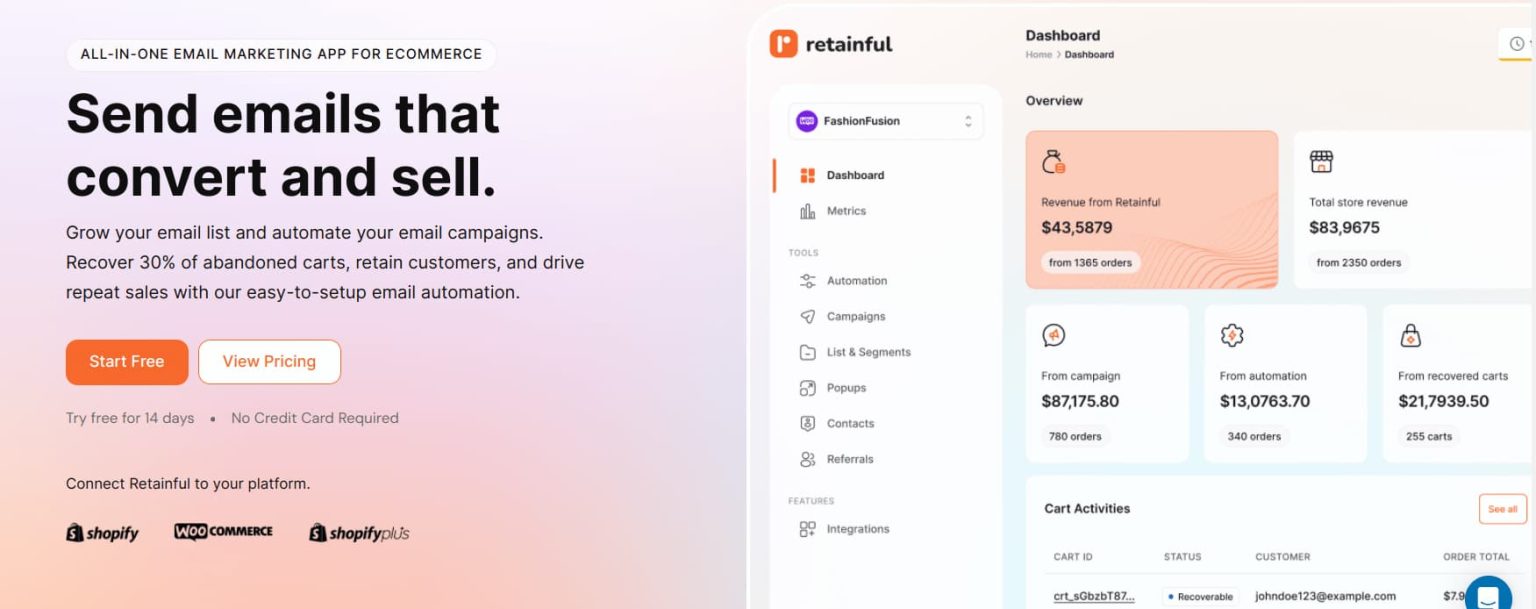Select the Dashboard grid icon in sidebar

click(809, 175)
